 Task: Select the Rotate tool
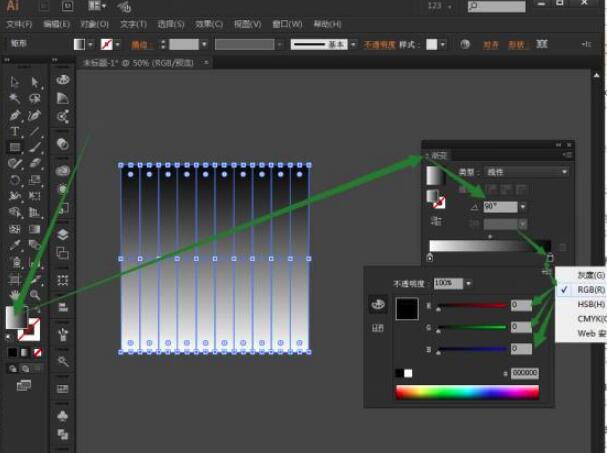[x=15, y=181]
